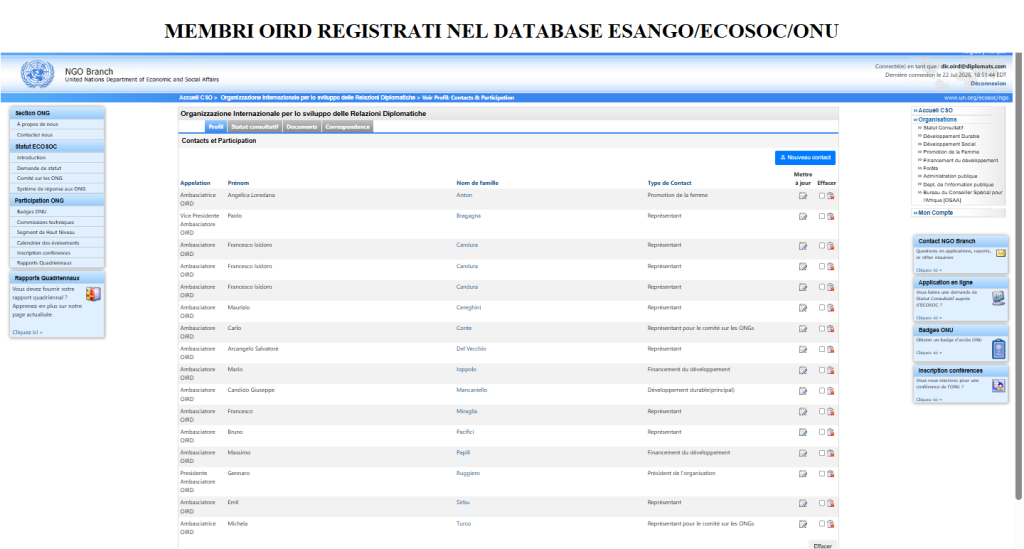Click update icon for Conte row

coord(803,329)
